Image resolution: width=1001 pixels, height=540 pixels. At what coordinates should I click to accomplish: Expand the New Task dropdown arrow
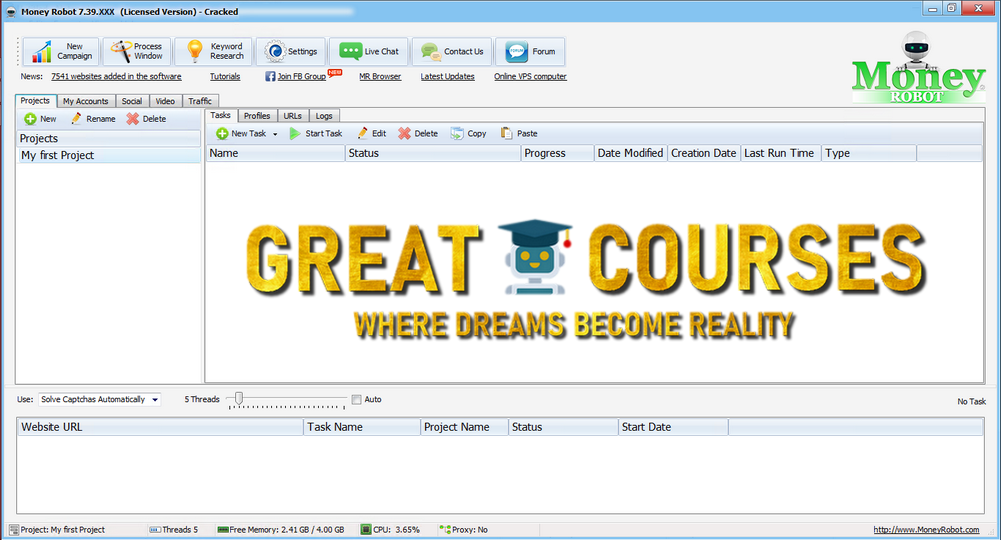(x=275, y=134)
